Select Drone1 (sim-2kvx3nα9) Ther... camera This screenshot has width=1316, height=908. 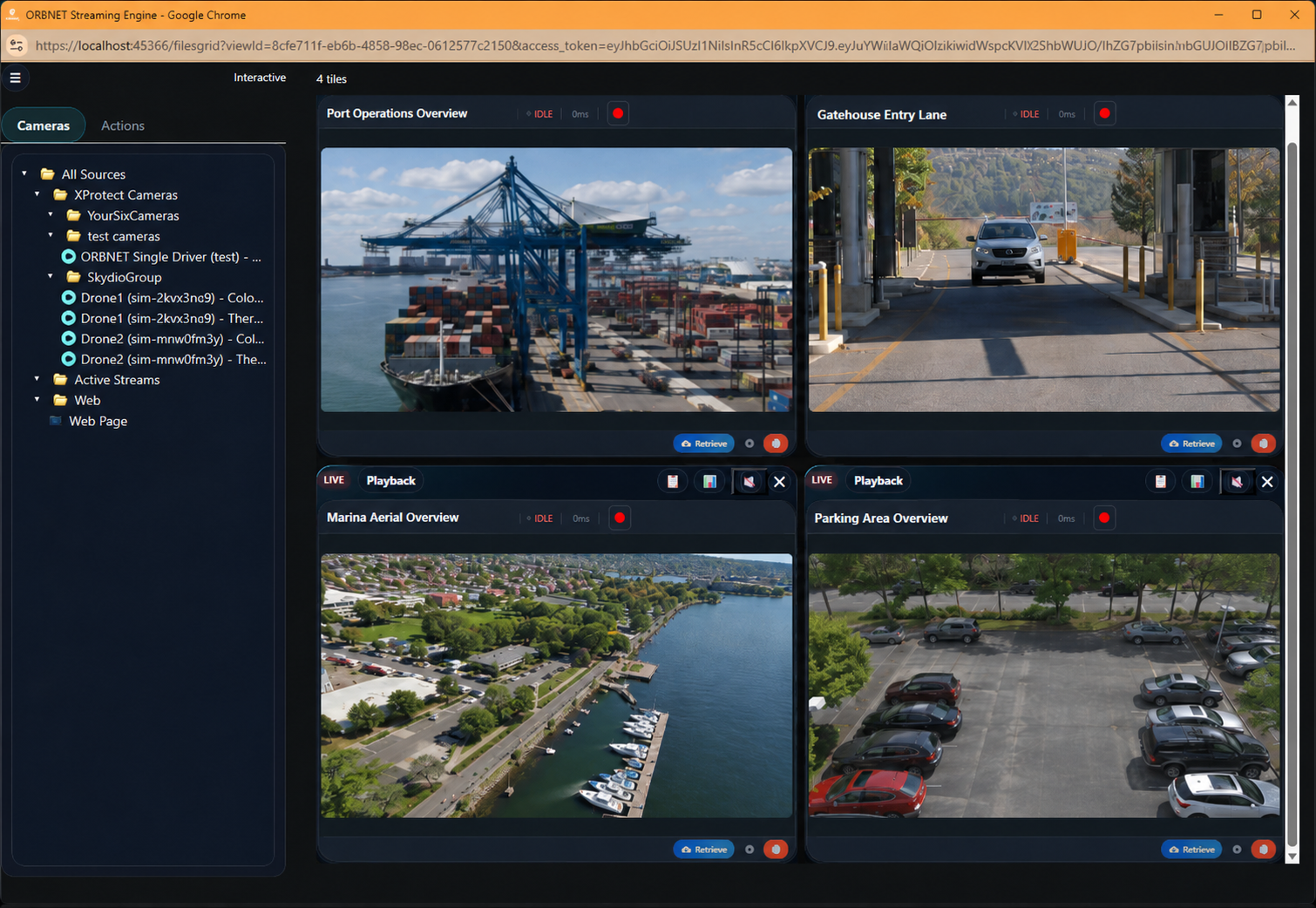pyautogui.click(x=162, y=318)
